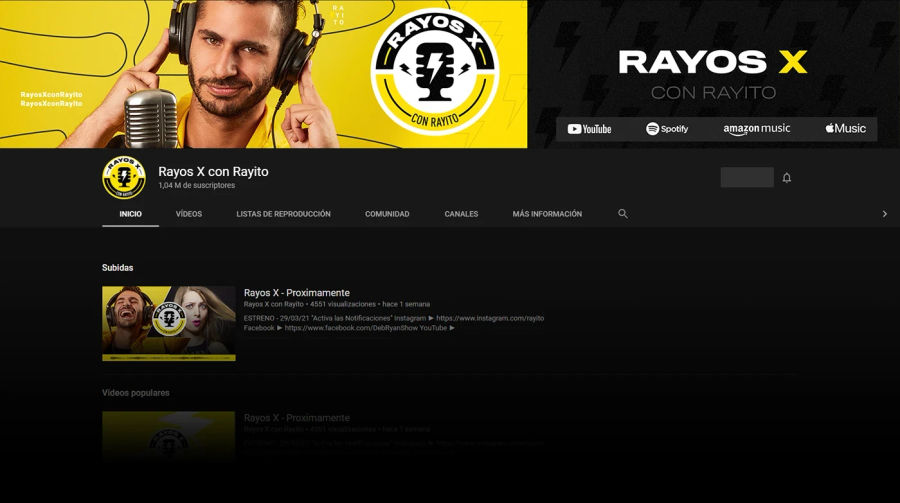Click the Spotify logo in banner
Screen dimensions: 900x503
(x=667, y=129)
